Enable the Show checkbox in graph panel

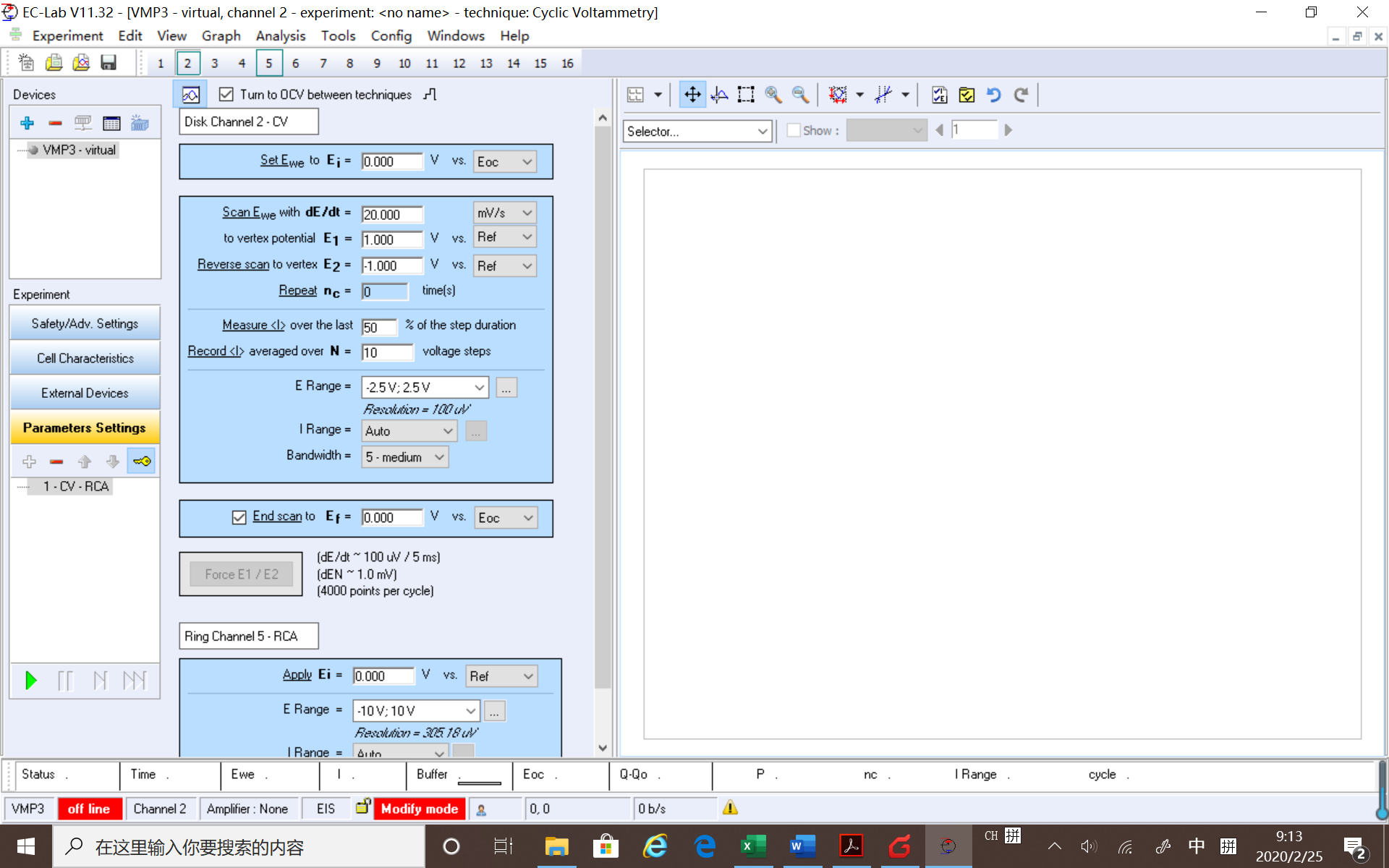pyautogui.click(x=794, y=130)
